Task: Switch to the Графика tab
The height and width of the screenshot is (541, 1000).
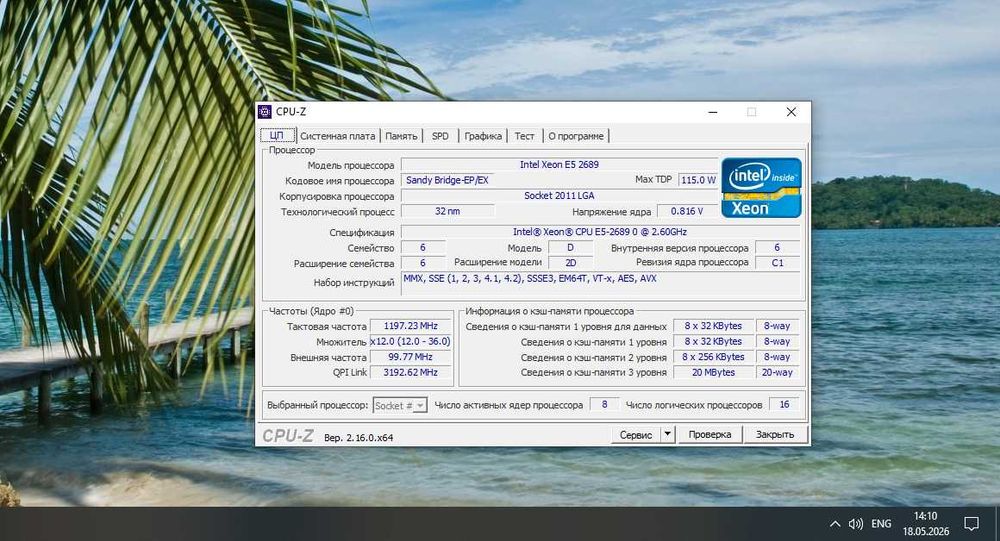Action: (483, 136)
